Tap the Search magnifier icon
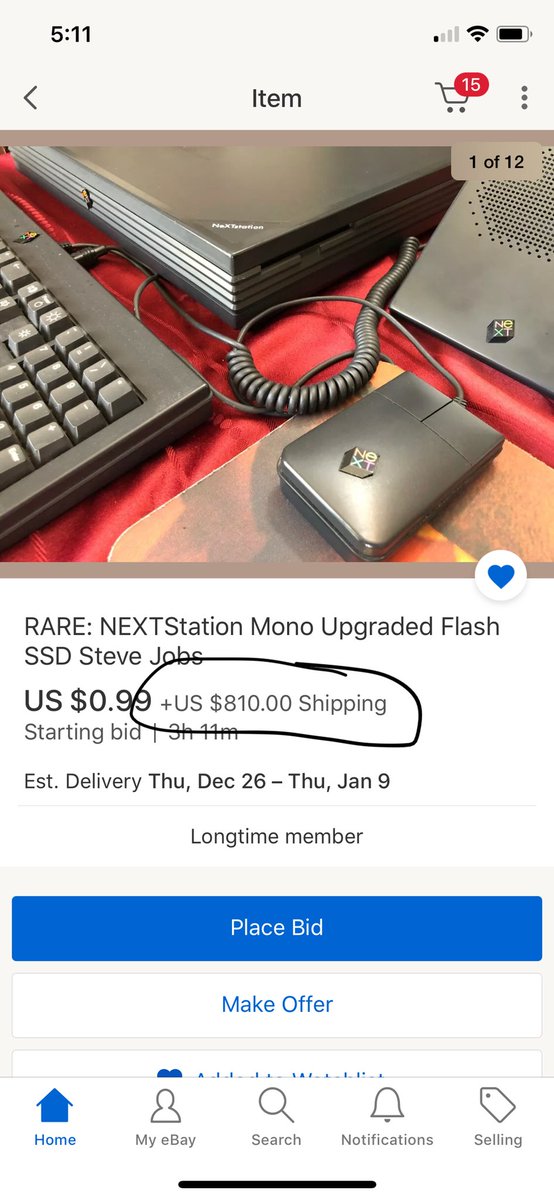 coord(276,1106)
